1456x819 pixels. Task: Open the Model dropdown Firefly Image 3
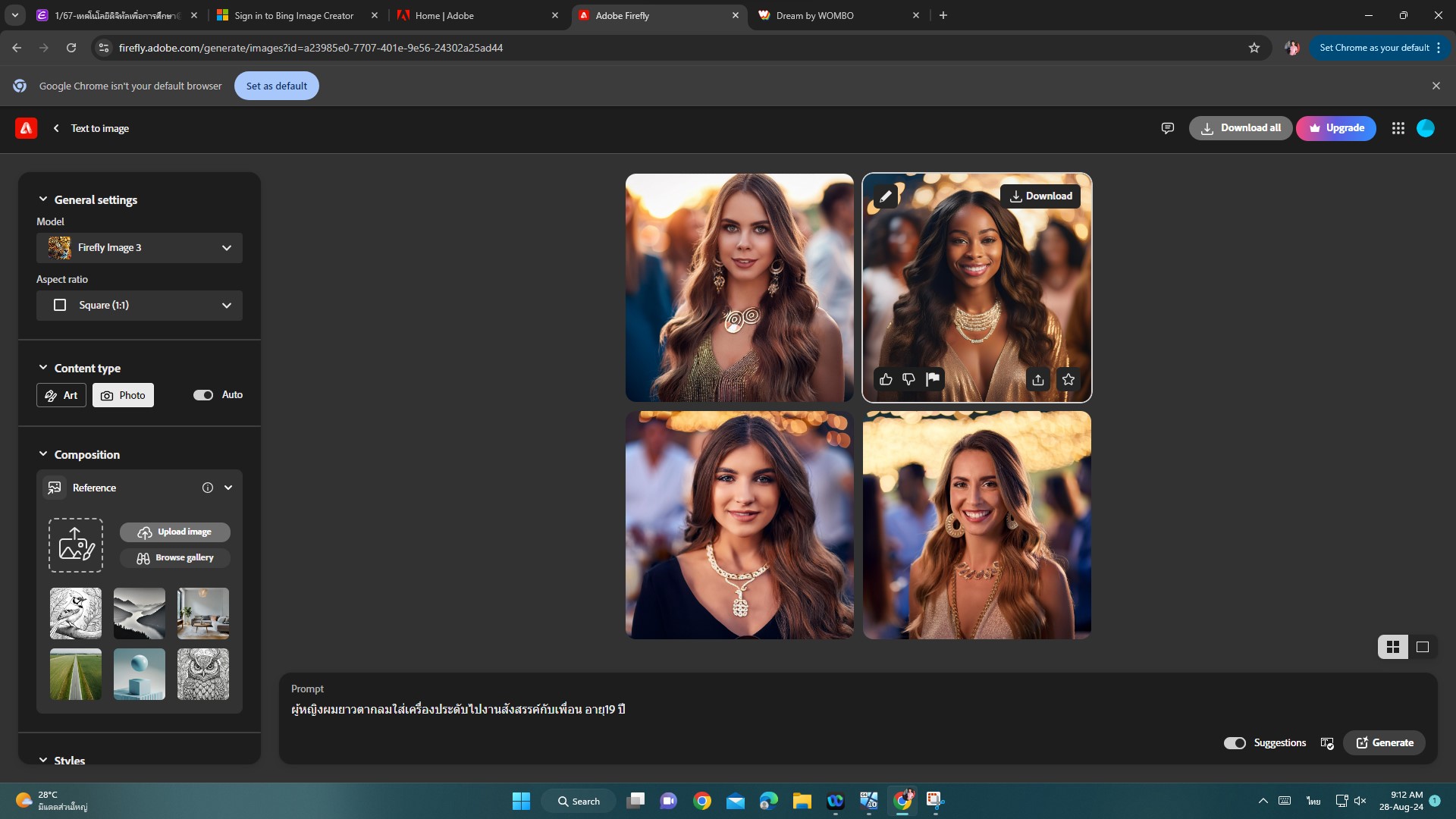tap(140, 248)
